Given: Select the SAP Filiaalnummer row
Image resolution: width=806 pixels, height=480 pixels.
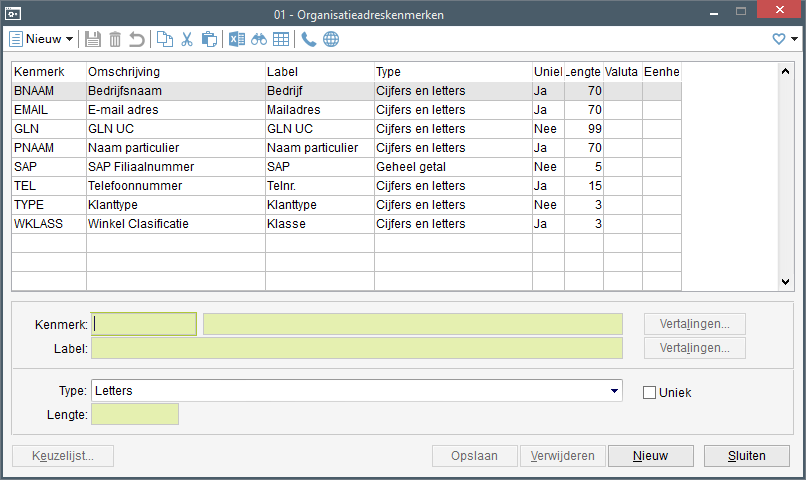Looking at the screenshot, I should (140, 167).
